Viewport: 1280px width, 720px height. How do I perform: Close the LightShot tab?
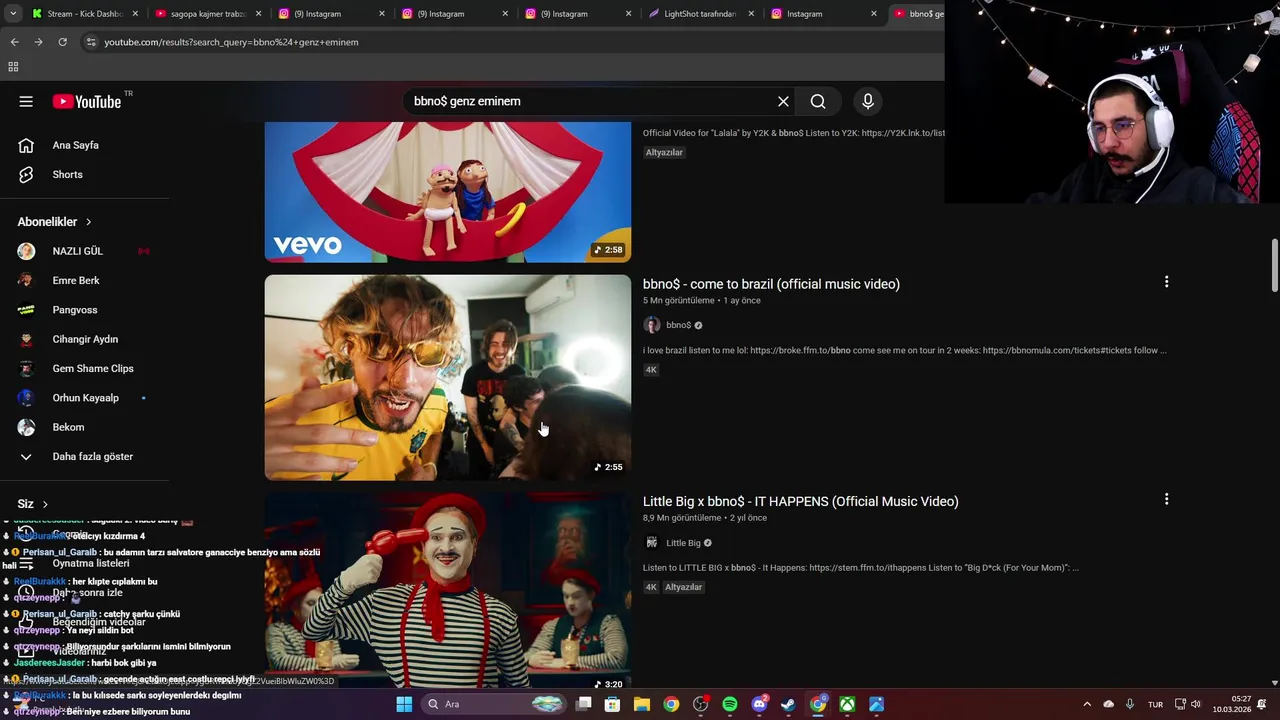pyautogui.click(x=751, y=14)
